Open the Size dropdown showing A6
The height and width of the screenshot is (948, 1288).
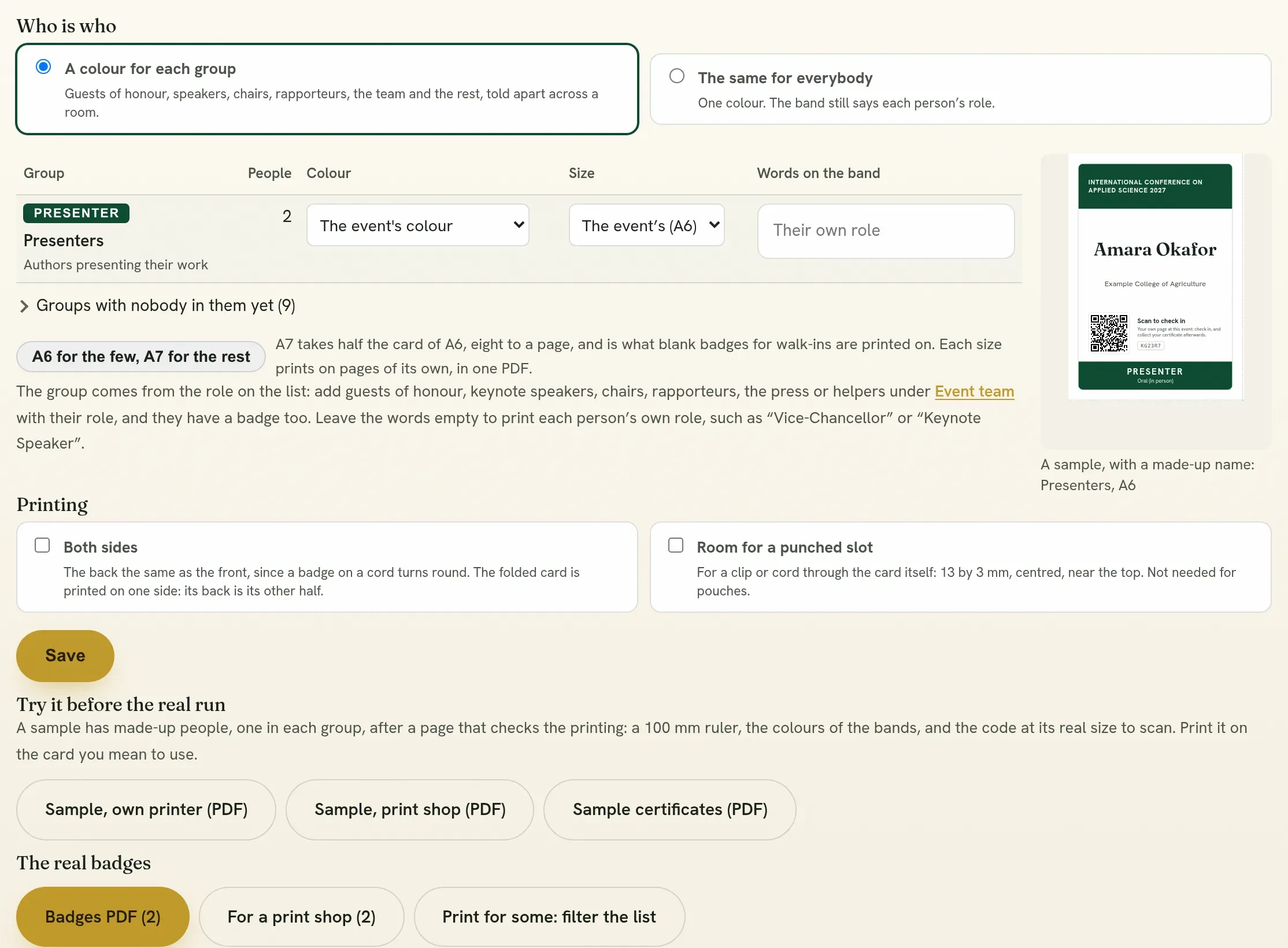[x=646, y=225]
